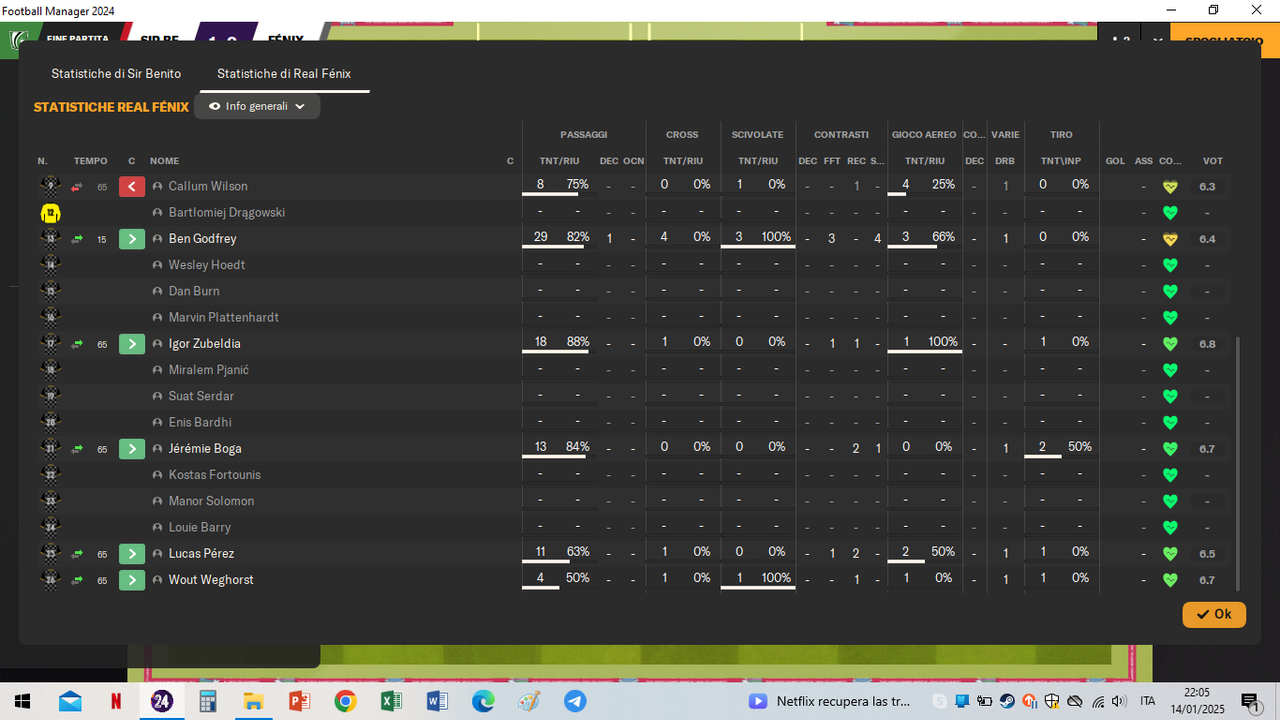Select the Marvin Plattenhardt row name

tap(224, 318)
